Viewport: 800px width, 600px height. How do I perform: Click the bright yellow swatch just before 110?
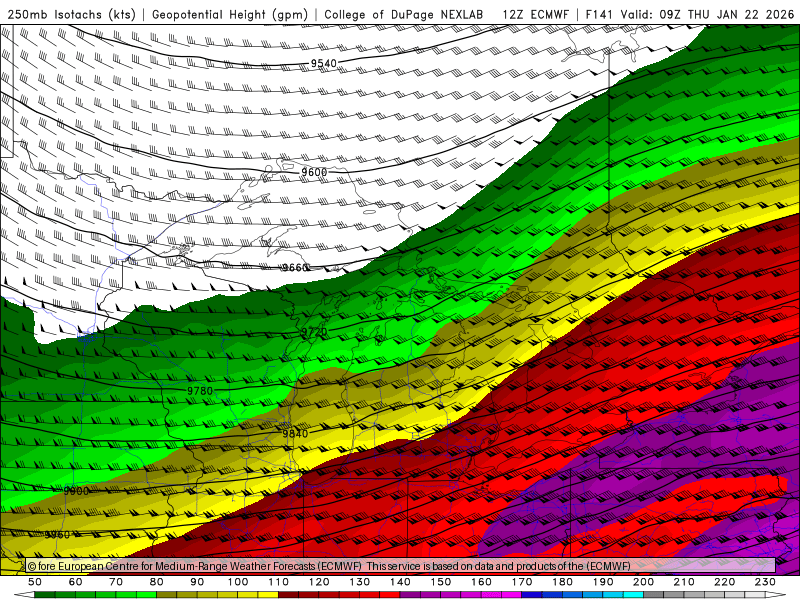[268, 595]
